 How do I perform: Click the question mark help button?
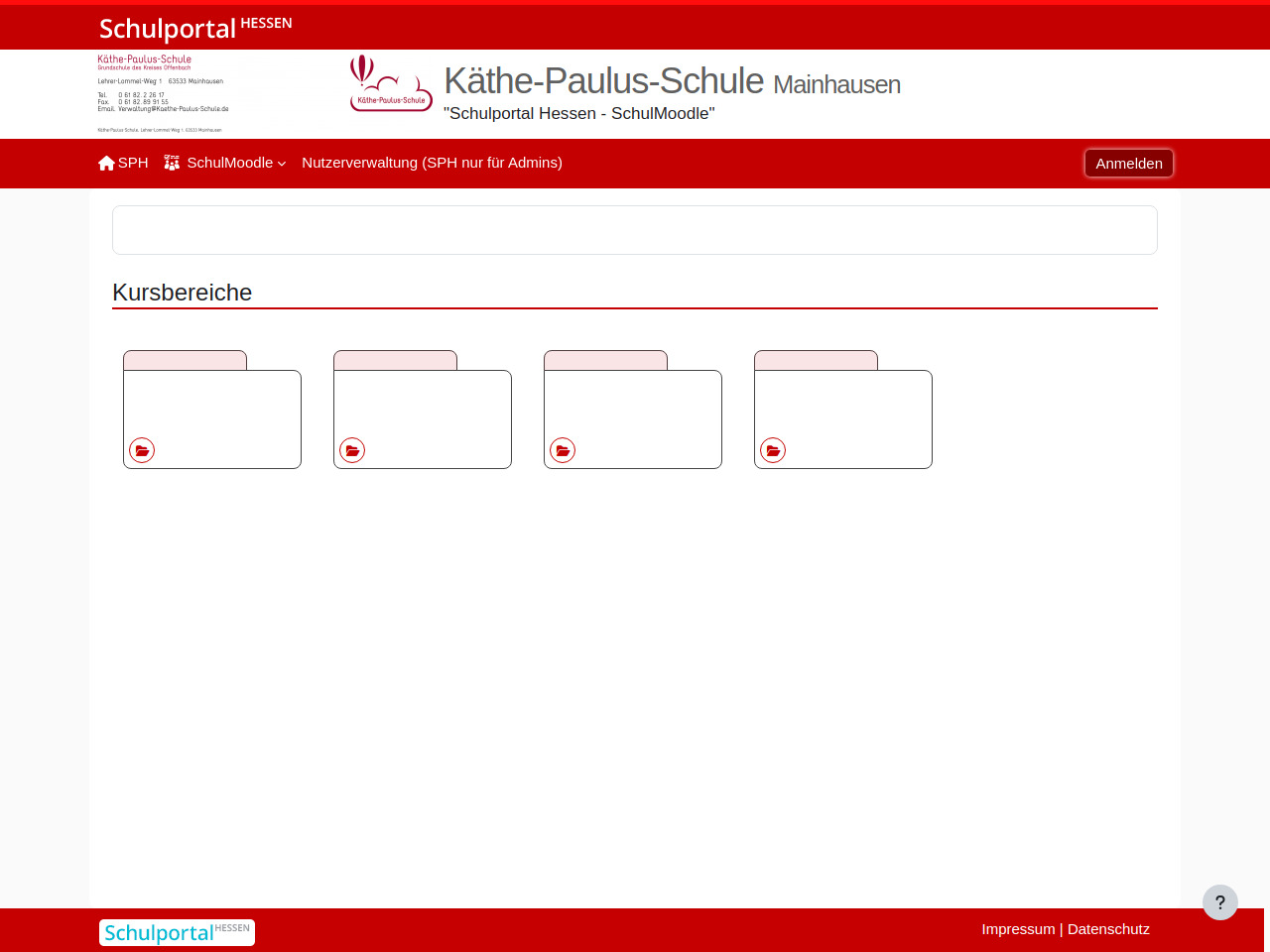point(1219,902)
